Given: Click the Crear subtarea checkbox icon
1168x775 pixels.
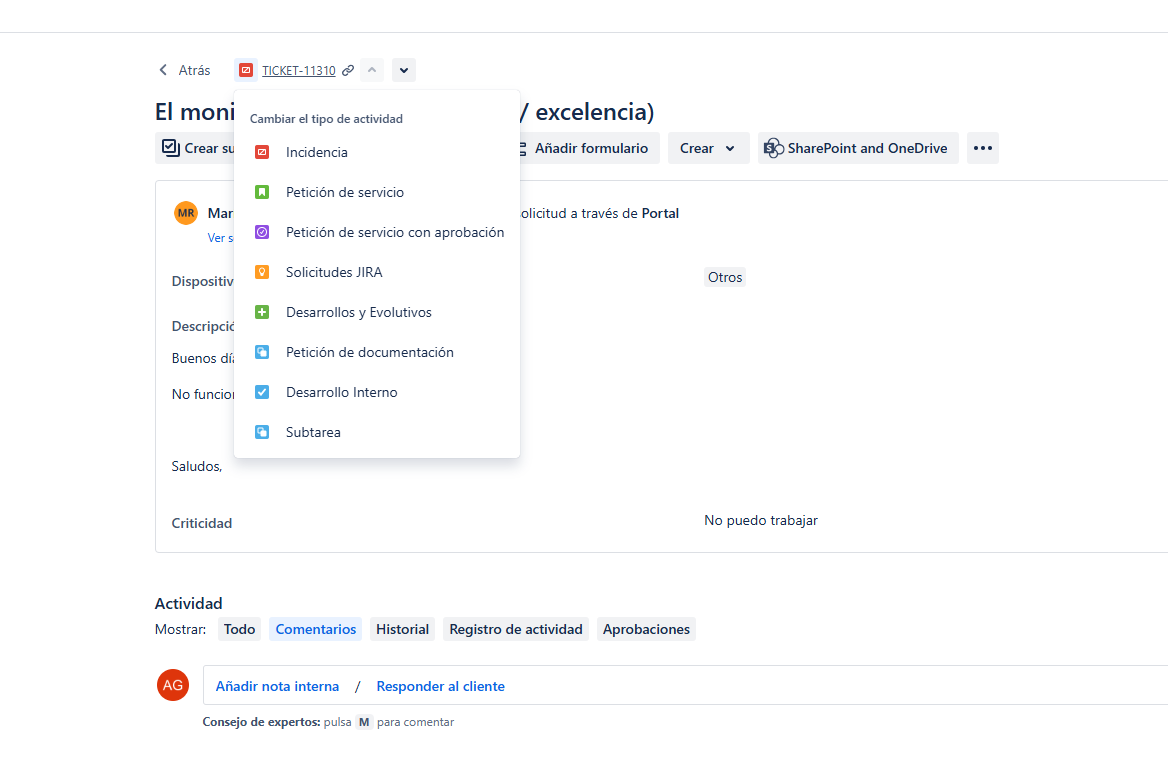Looking at the screenshot, I should point(171,148).
